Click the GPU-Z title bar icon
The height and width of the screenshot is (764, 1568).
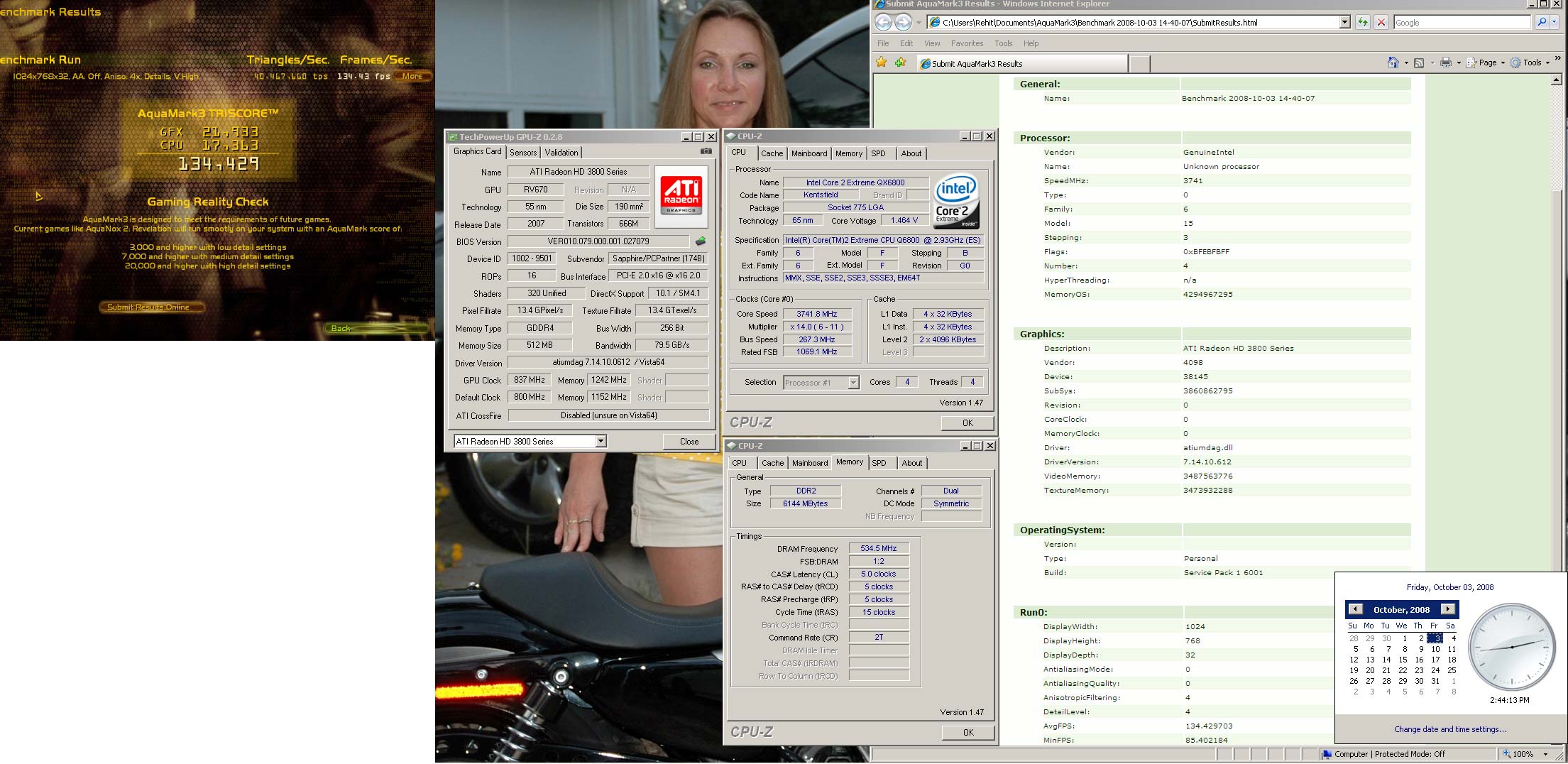pyautogui.click(x=453, y=137)
